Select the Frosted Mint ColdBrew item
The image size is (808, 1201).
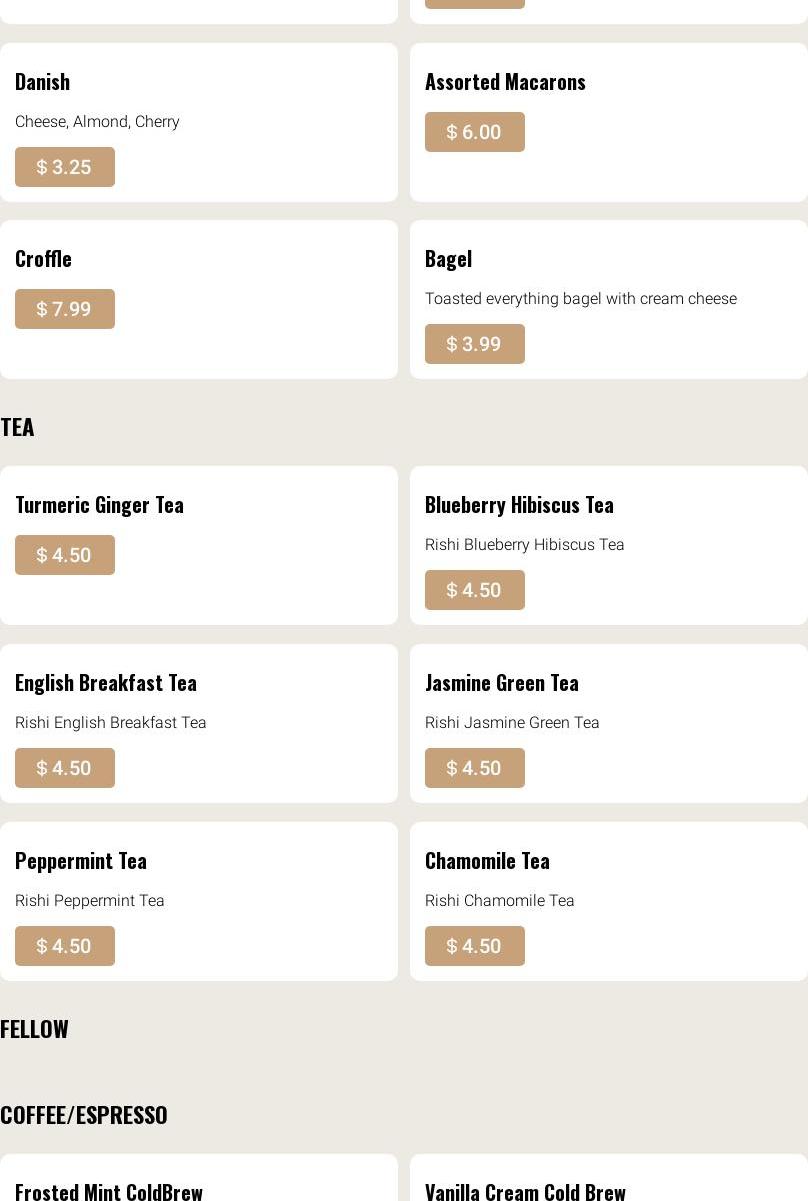[109, 1190]
